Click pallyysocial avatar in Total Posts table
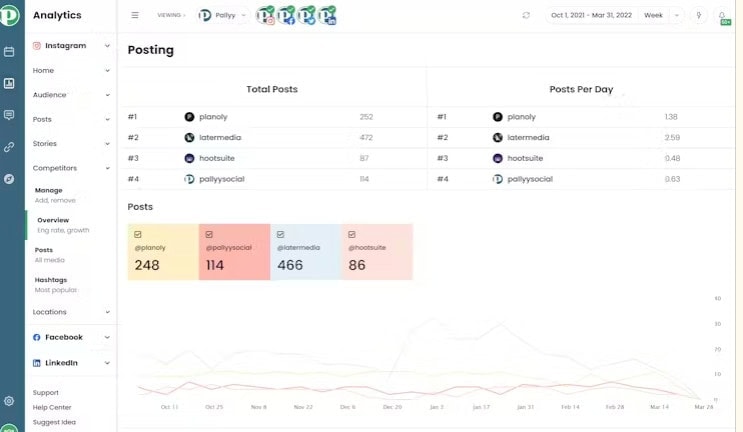Screen dimensions: 743x432 coord(189,179)
